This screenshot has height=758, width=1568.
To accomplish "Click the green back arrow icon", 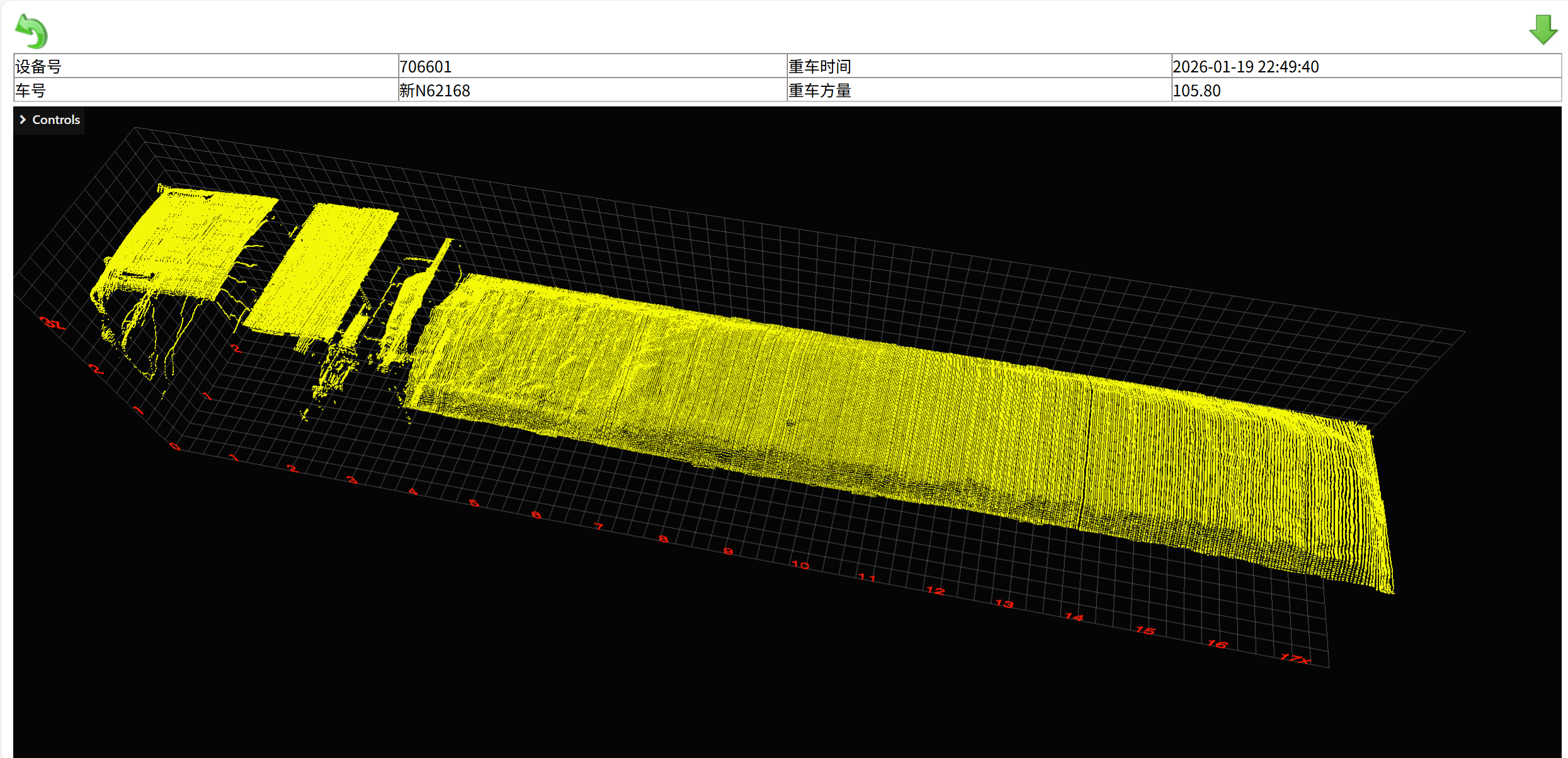I will (31, 31).
